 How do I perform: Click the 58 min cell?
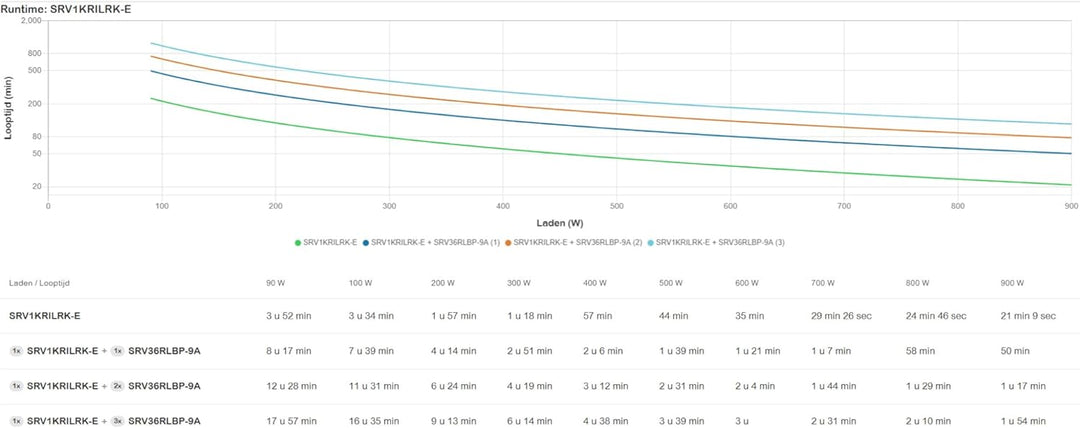(921, 351)
